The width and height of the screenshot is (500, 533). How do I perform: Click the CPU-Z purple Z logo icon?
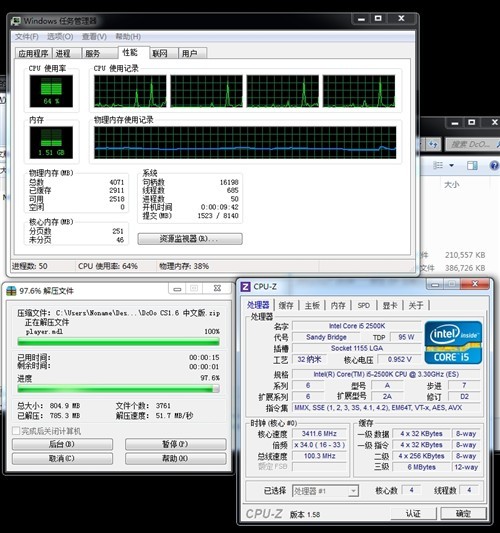pos(245,287)
